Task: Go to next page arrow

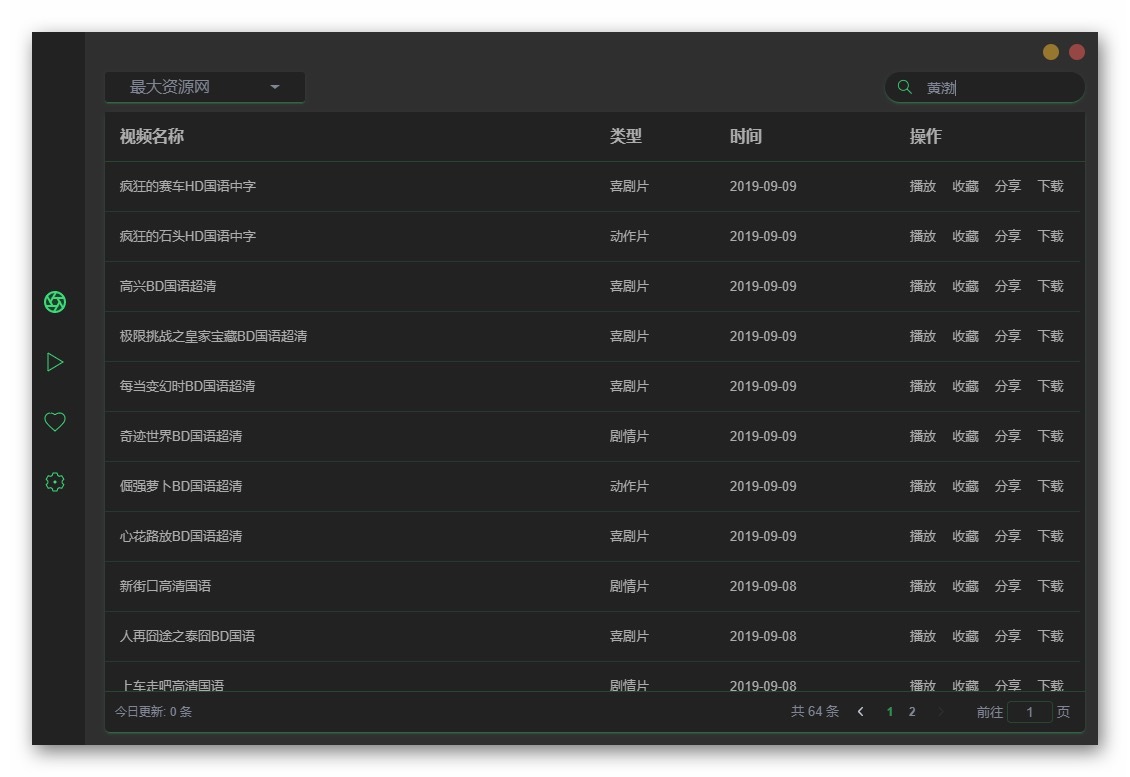Action: 940,712
